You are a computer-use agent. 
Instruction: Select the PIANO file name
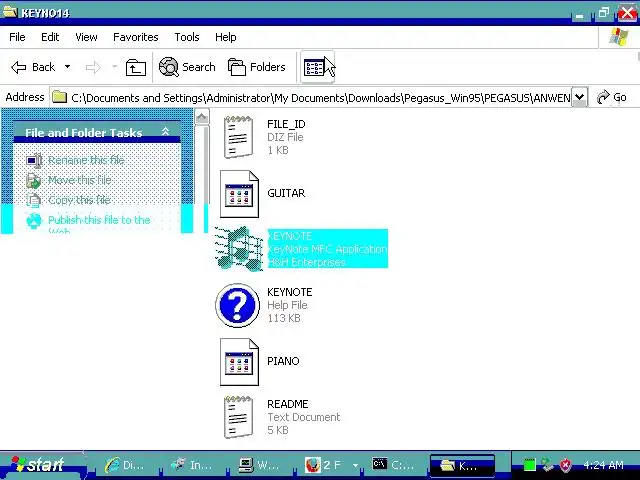coord(283,361)
